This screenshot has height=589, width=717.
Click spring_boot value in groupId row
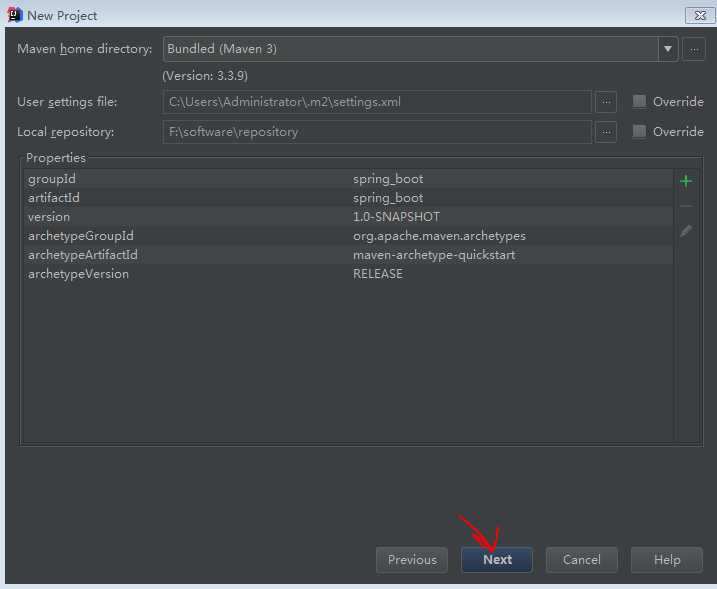pos(388,179)
